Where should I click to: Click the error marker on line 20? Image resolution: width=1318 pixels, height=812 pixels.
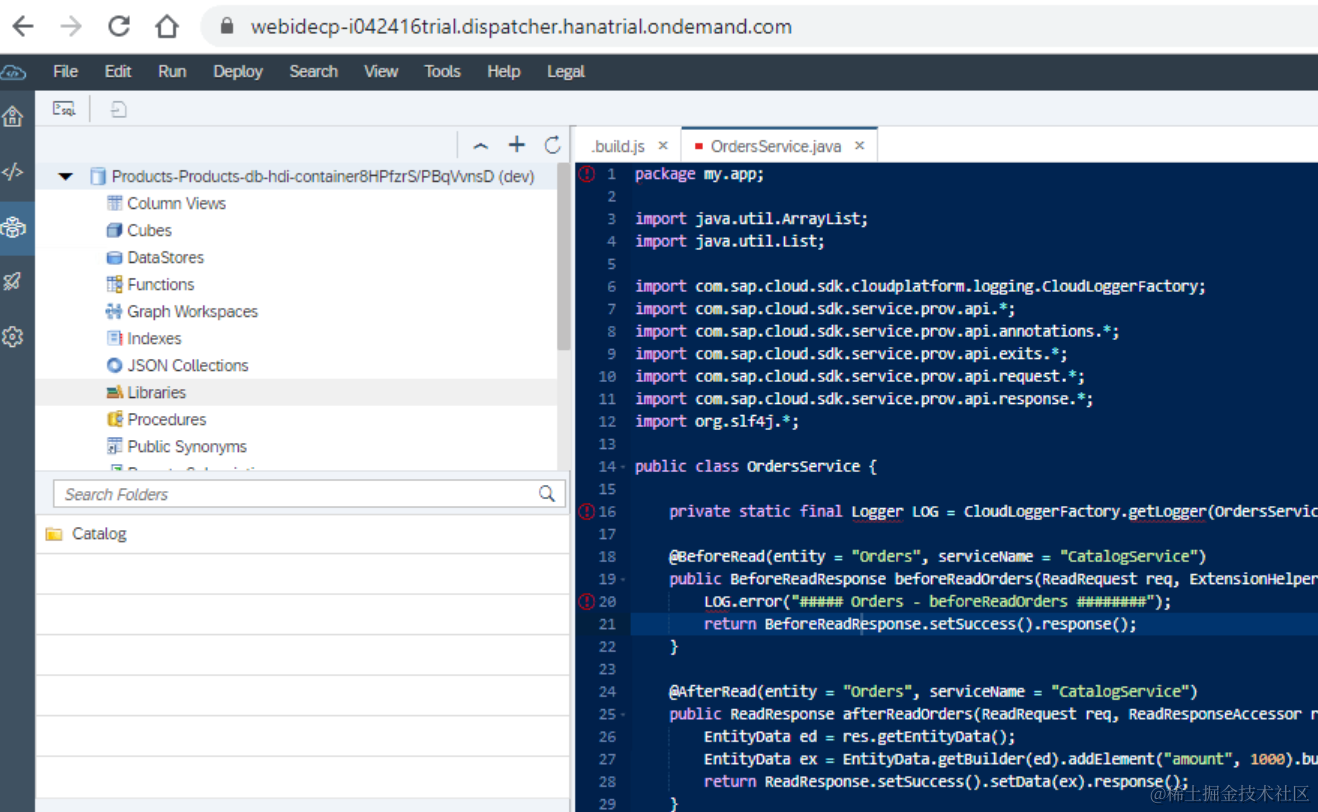587,601
